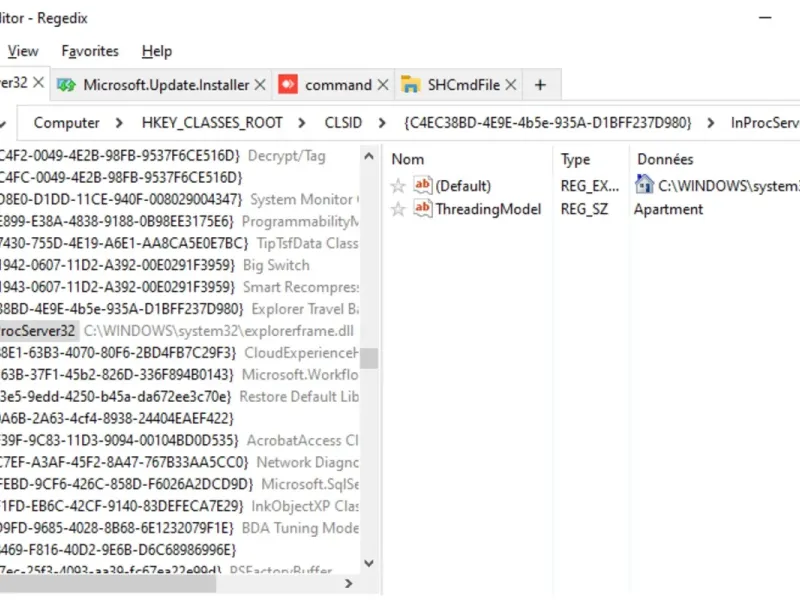Click the tree horizontal scroll right arrow
This screenshot has height=600, width=800.
pyautogui.click(x=348, y=583)
